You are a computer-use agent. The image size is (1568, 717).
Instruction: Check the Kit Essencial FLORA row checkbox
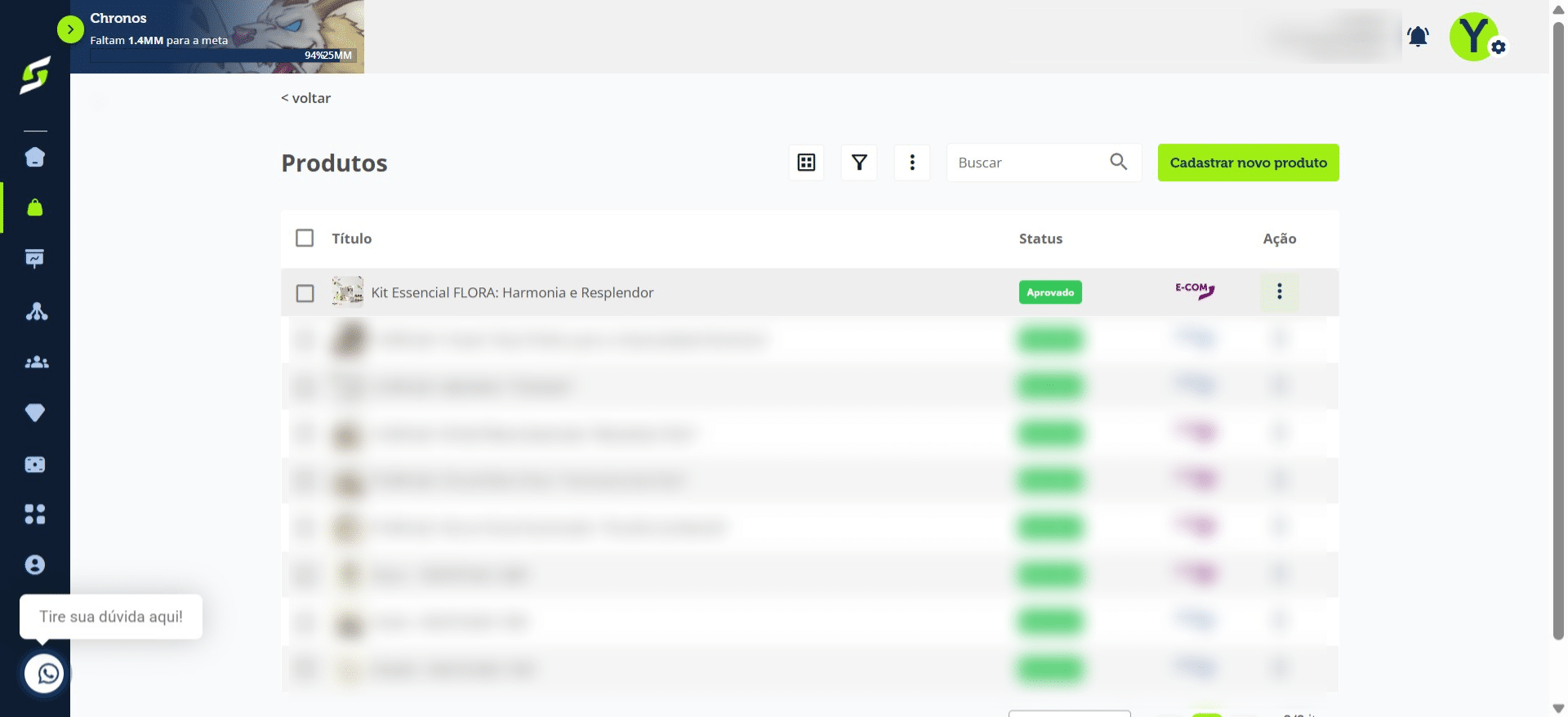point(305,292)
